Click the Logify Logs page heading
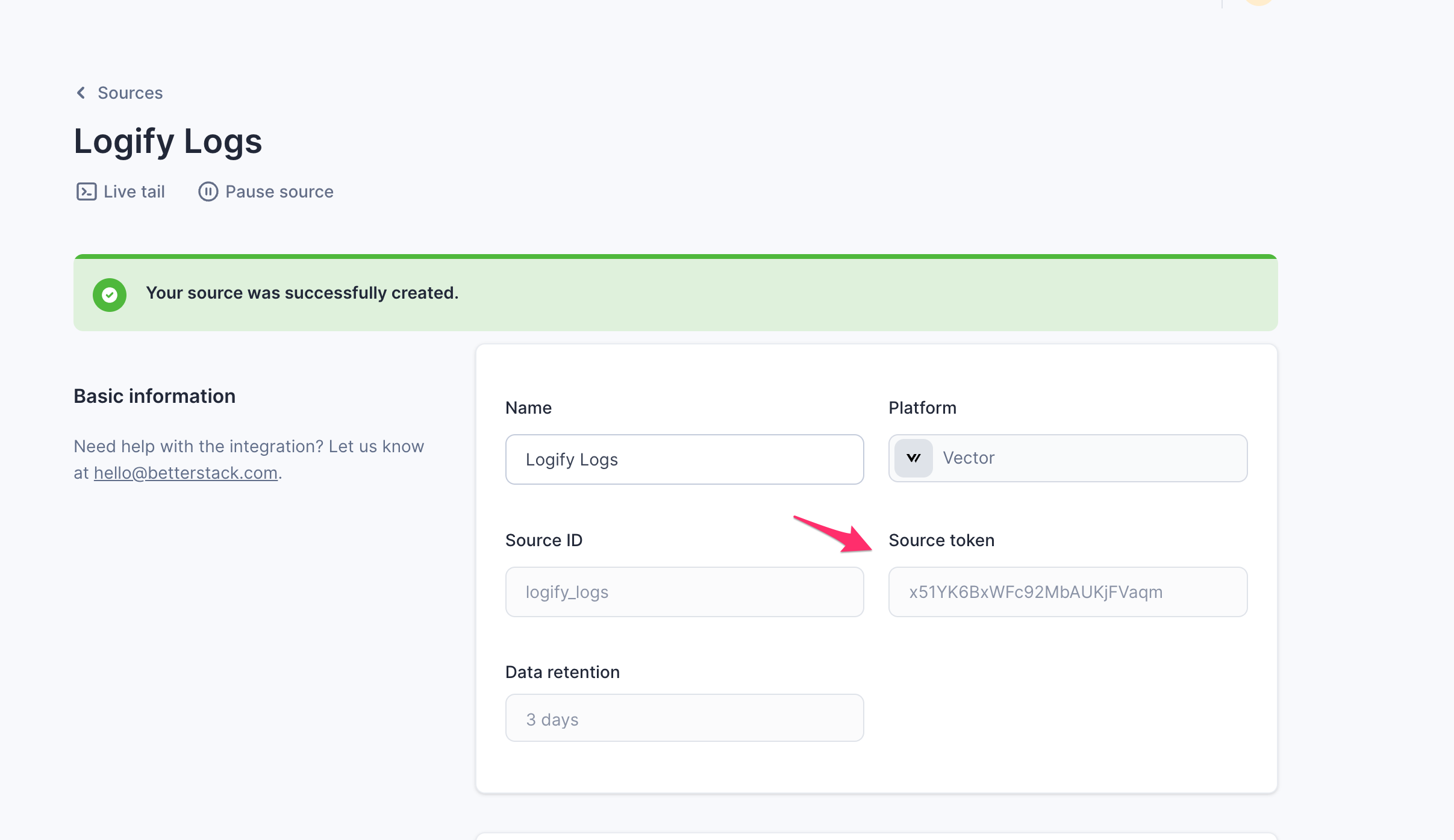Viewport: 1454px width, 840px height. pos(168,142)
